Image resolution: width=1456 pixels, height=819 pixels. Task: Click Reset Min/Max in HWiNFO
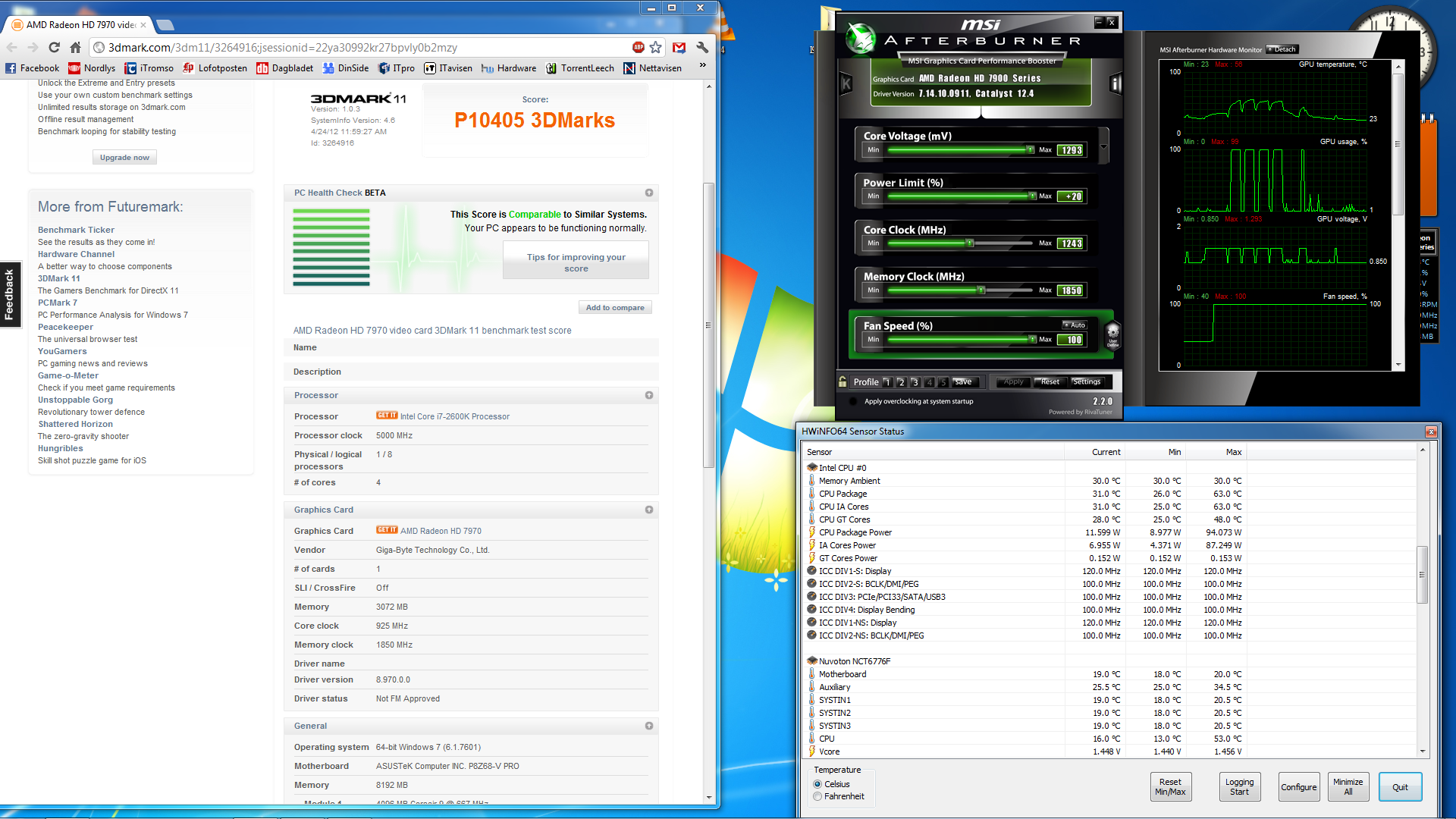(1170, 787)
